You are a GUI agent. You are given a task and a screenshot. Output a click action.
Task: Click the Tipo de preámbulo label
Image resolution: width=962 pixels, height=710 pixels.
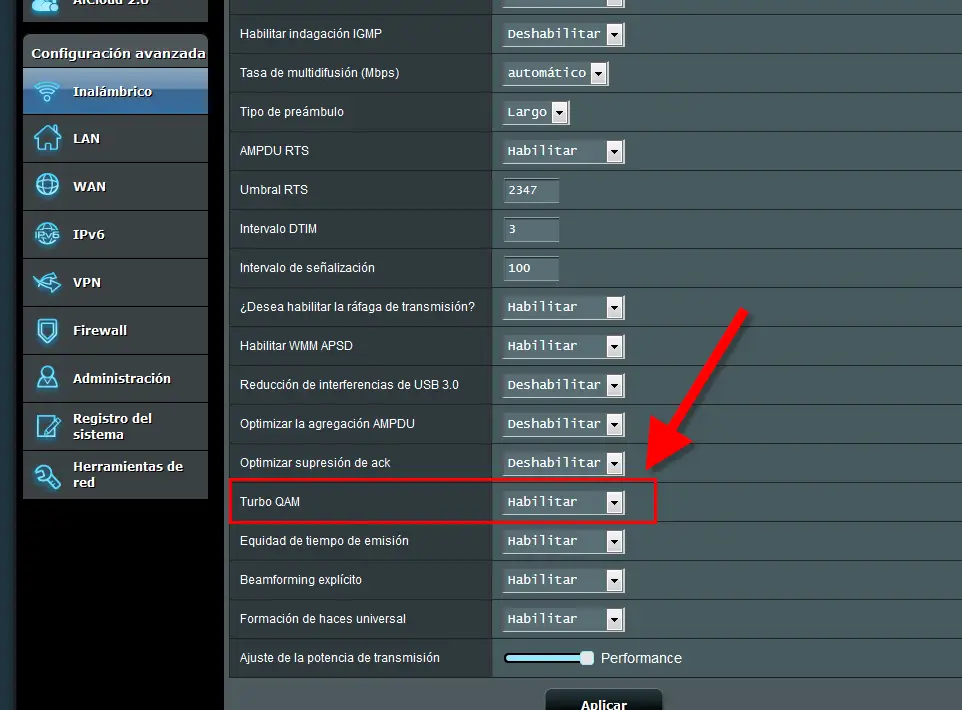(x=291, y=112)
